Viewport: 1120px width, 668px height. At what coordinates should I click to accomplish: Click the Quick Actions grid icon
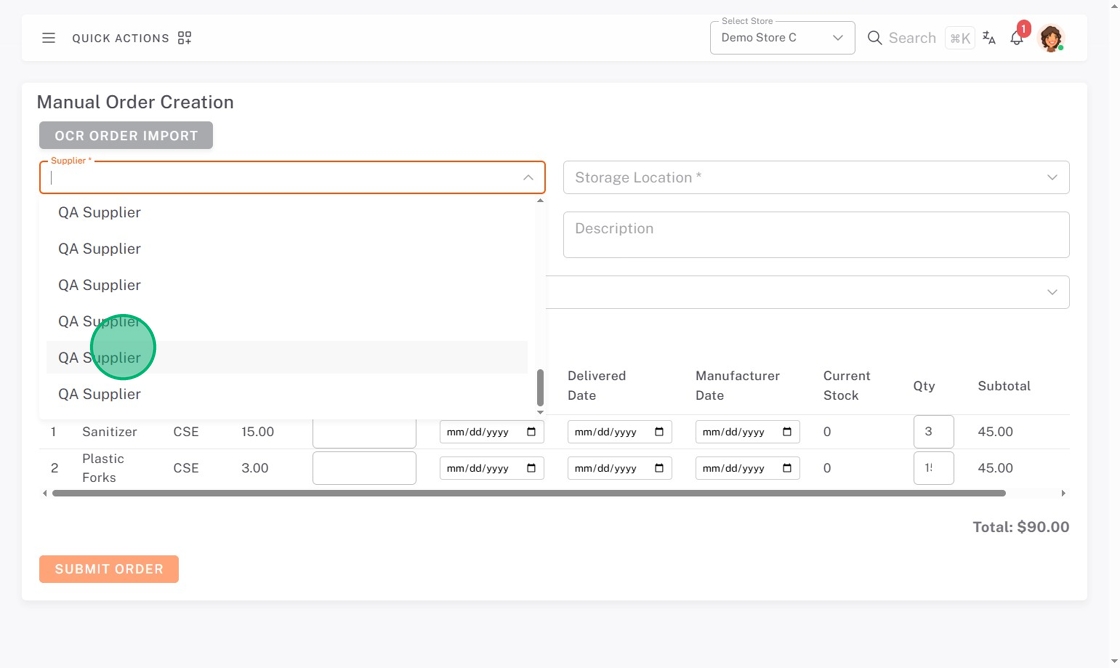click(x=184, y=38)
